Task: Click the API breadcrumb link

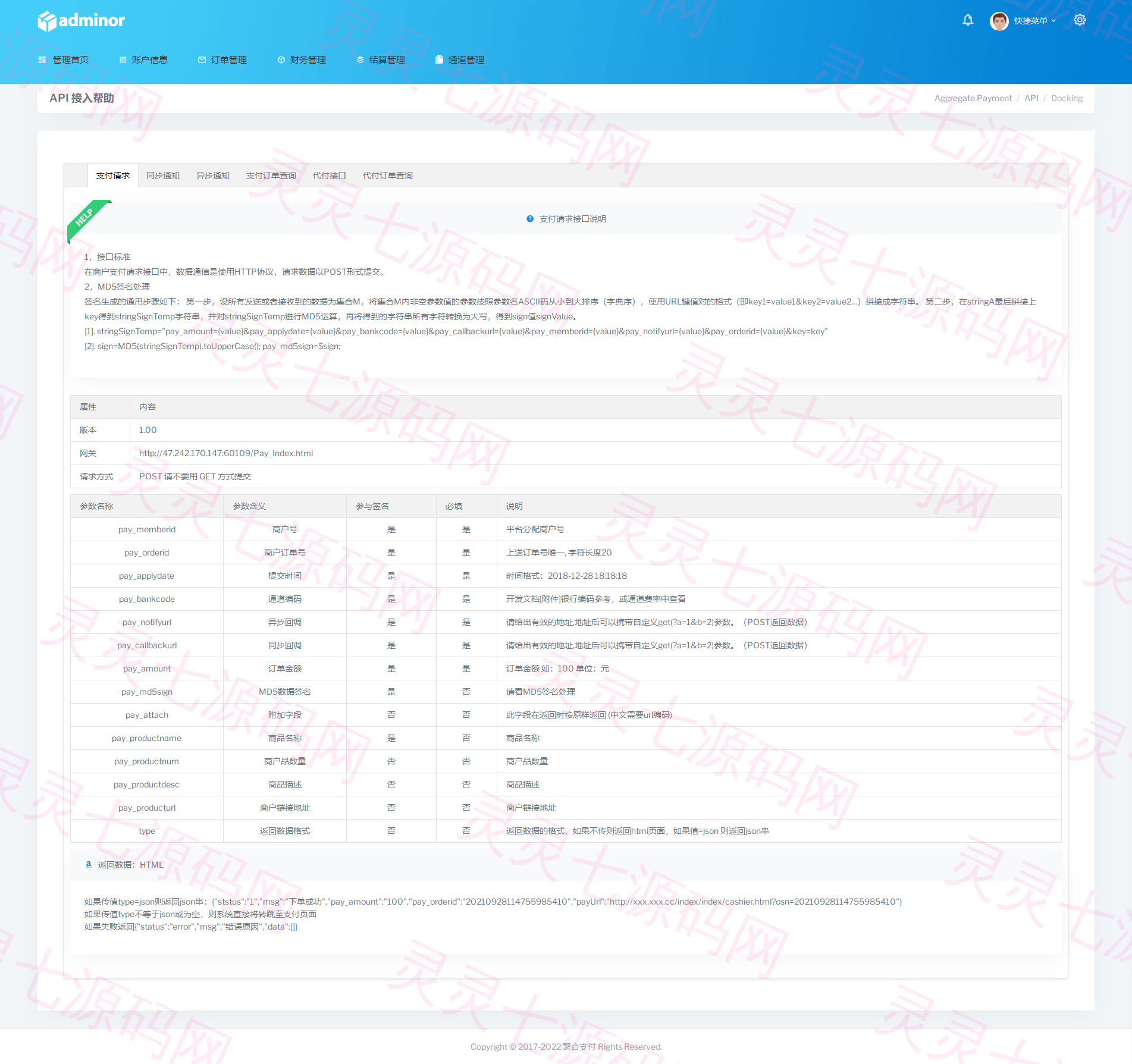Action: click(x=1031, y=98)
